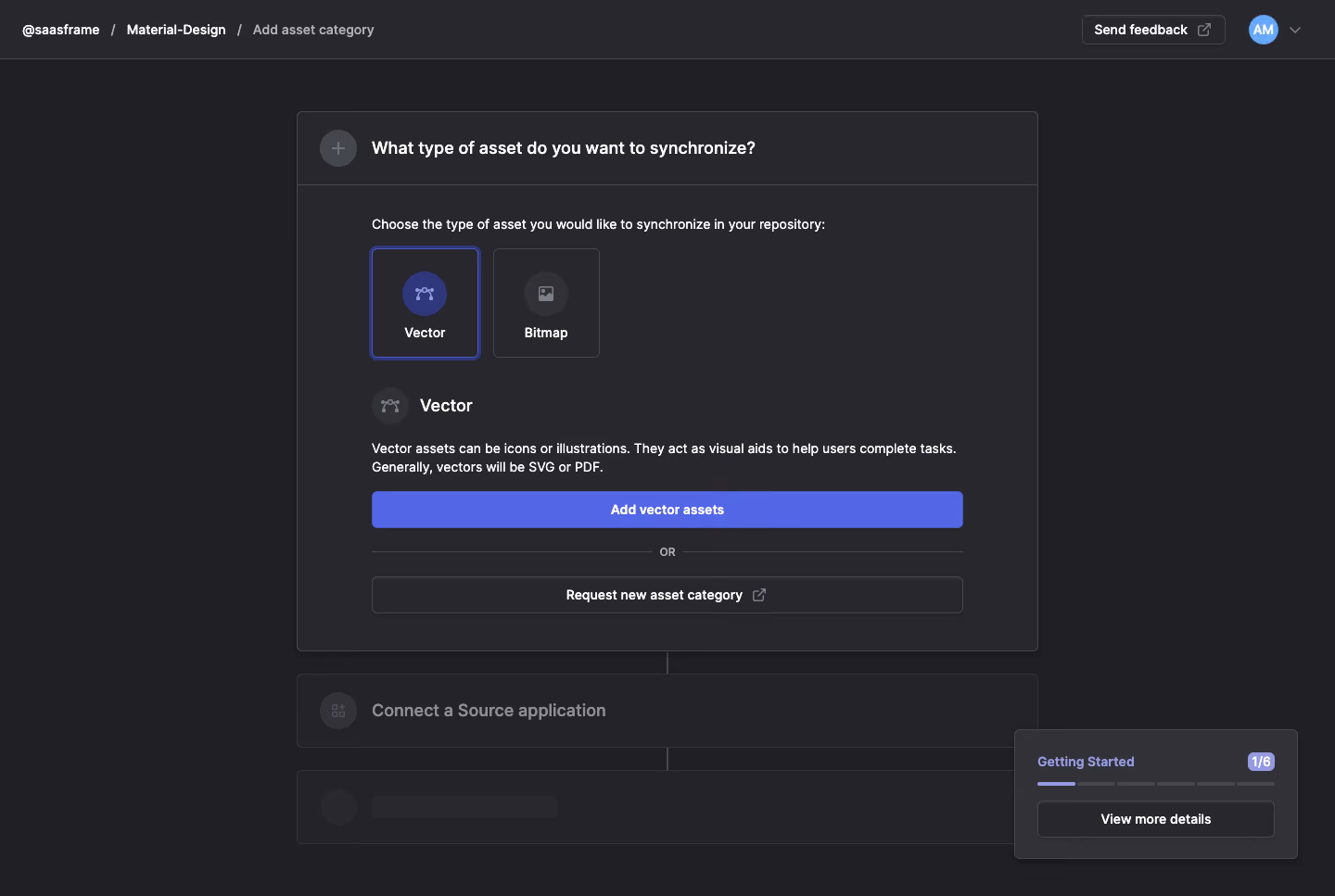
Task: Click Request new asset category button
Action: (x=667, y=595)
